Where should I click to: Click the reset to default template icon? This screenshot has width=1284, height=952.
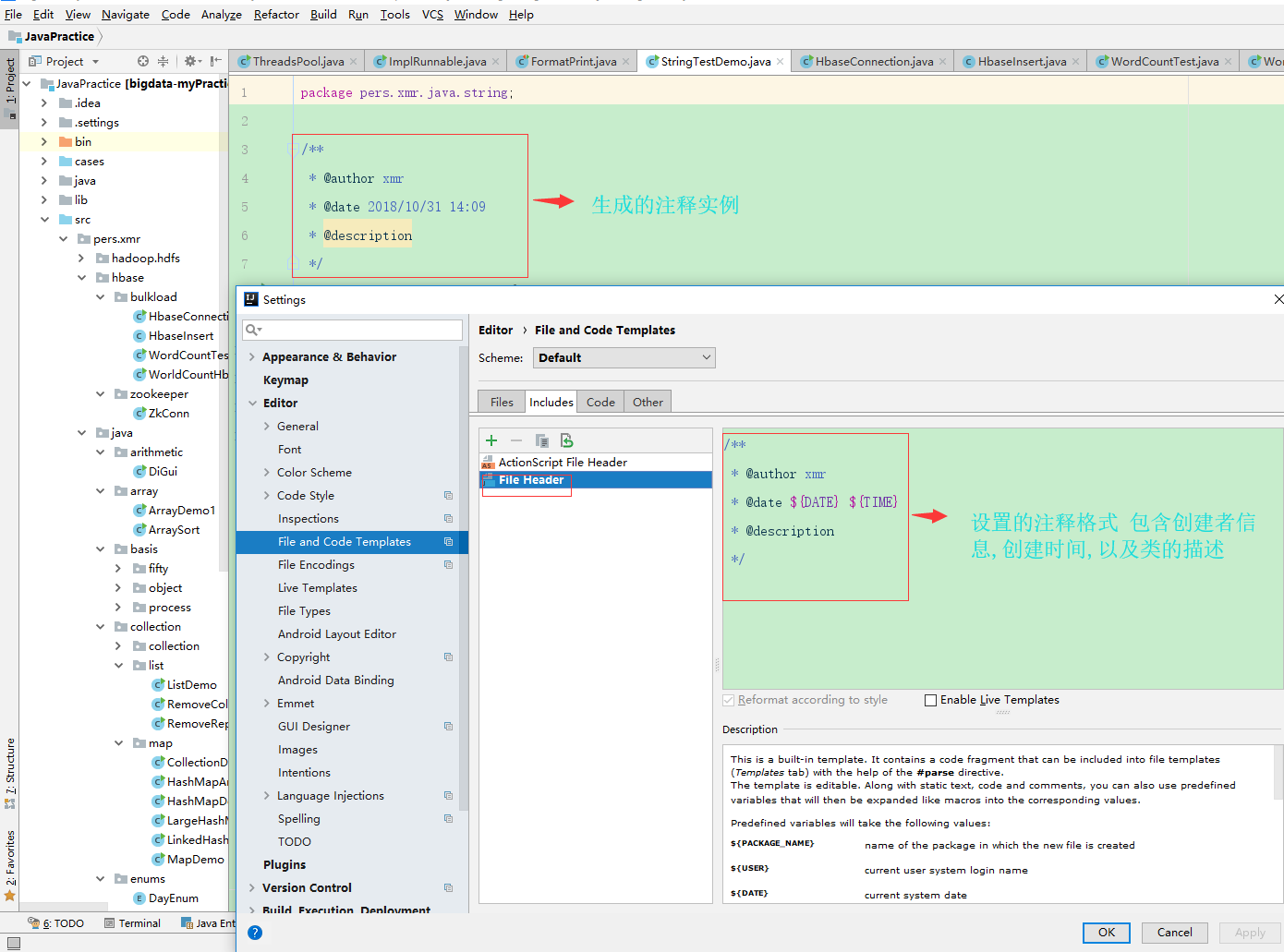[567, 440]
